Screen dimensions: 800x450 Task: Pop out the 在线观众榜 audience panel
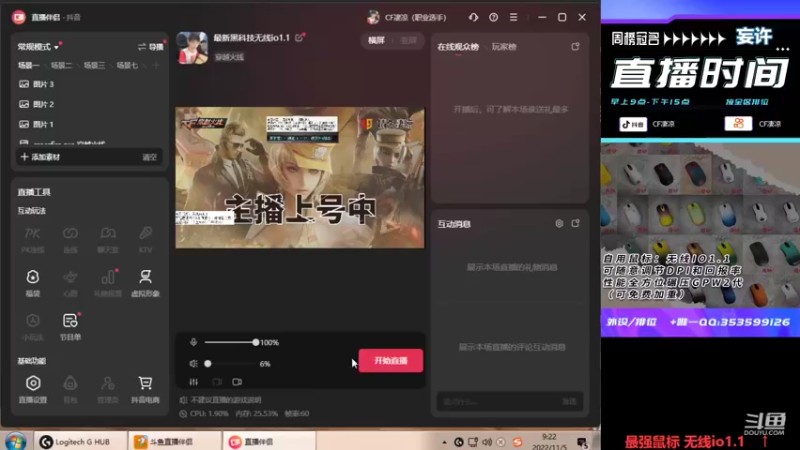pos(576,46)
